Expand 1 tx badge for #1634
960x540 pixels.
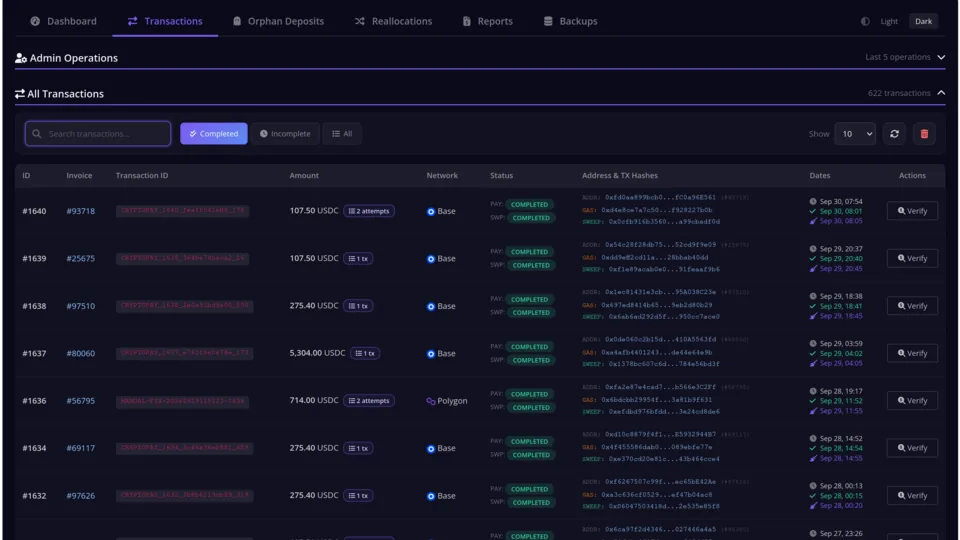(358, 448)
